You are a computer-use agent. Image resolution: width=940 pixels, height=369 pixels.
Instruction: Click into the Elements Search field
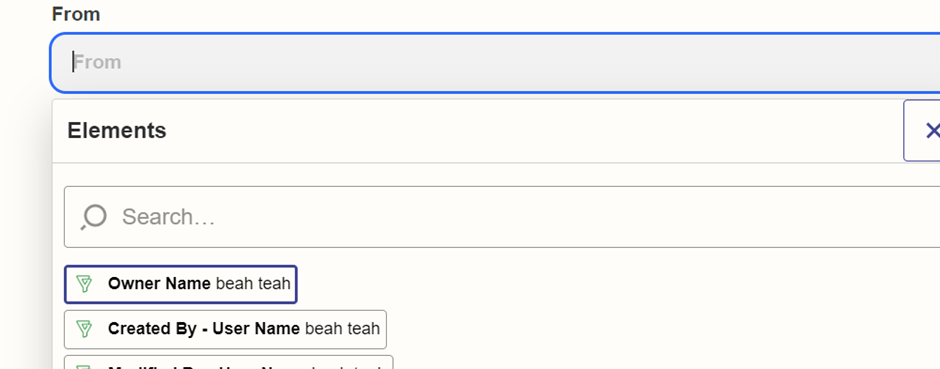point(502,217)
